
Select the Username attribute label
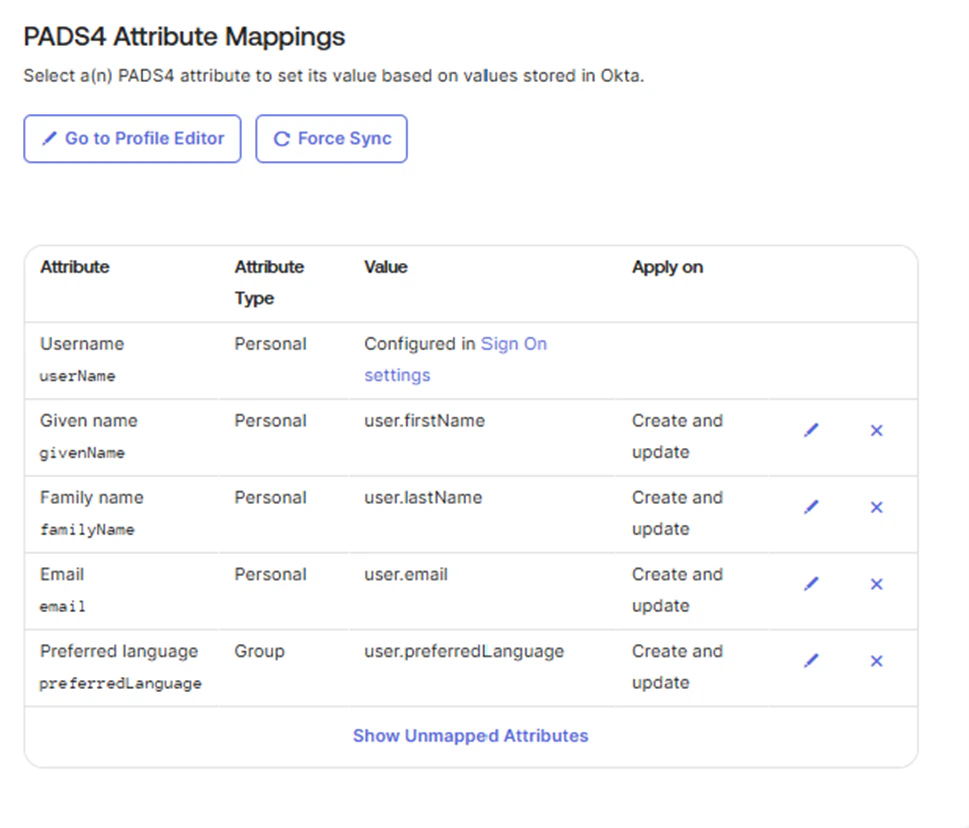coord(82,344)
